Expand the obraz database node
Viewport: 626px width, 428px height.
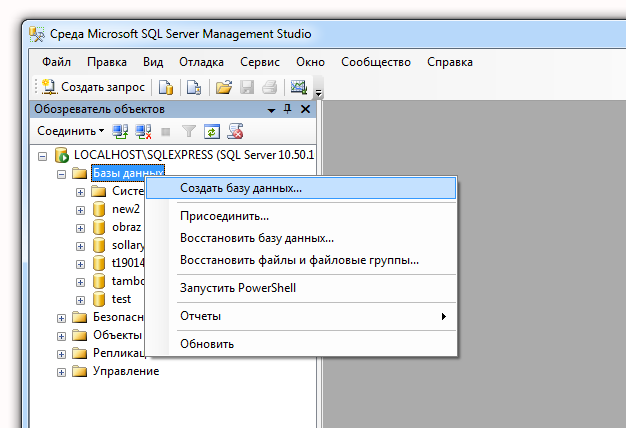click(x=80, y=228)
